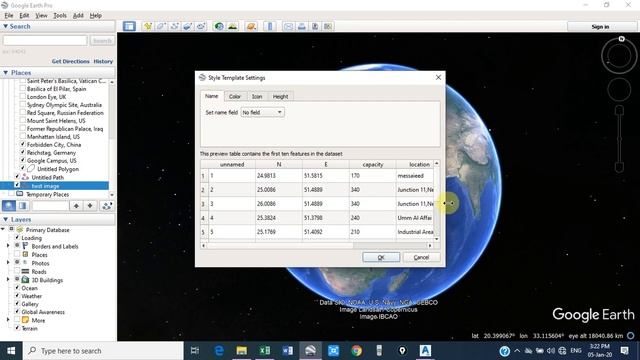Click the preview table vertical scrollbar
The width and height of the screenshot is (640, 360).
click(x=437, y=201)
